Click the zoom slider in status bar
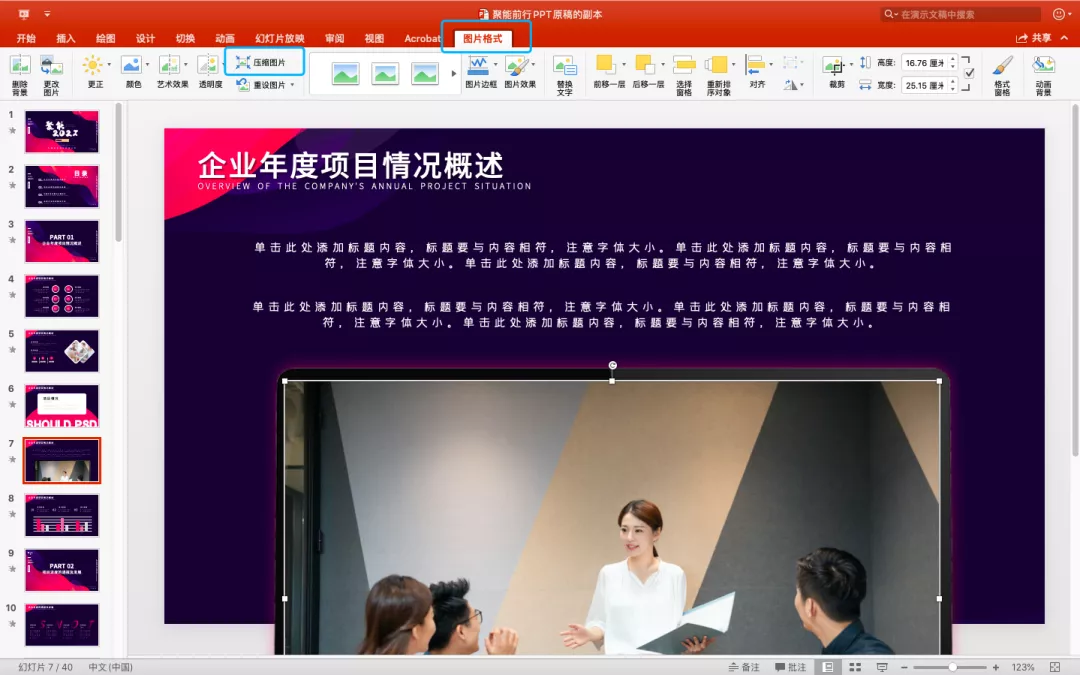Screen dimensions: 1080x675 [952, 667]
